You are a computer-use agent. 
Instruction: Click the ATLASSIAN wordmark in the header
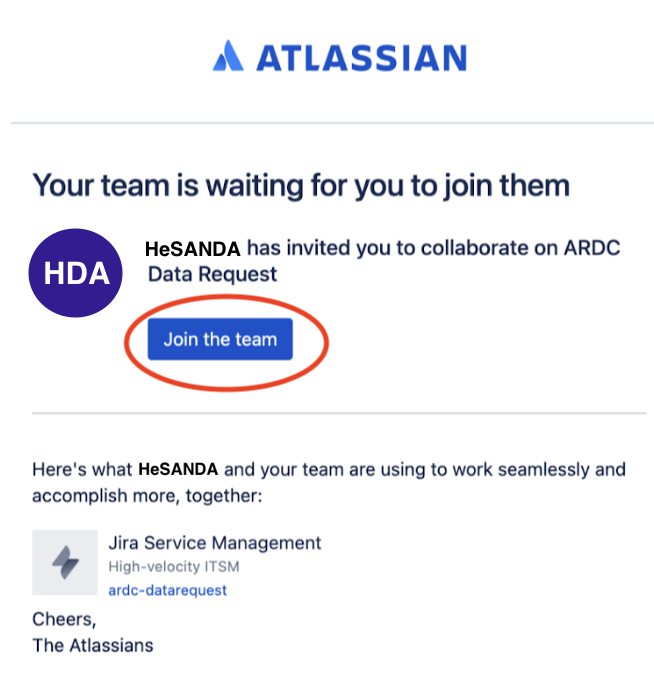tap(361, 57)
